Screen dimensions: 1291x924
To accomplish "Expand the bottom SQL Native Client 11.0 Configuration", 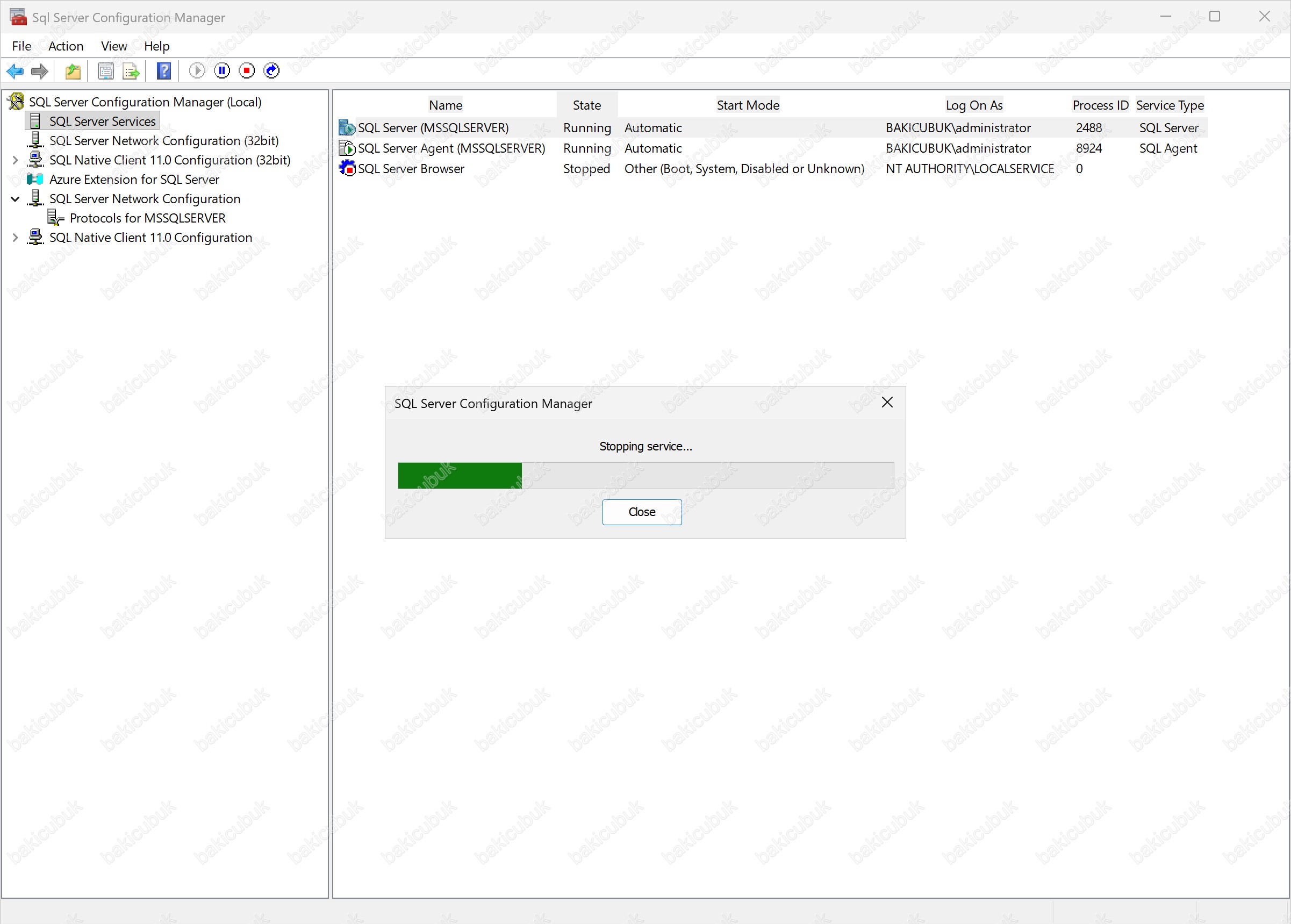I will click(x=16, y=238).
